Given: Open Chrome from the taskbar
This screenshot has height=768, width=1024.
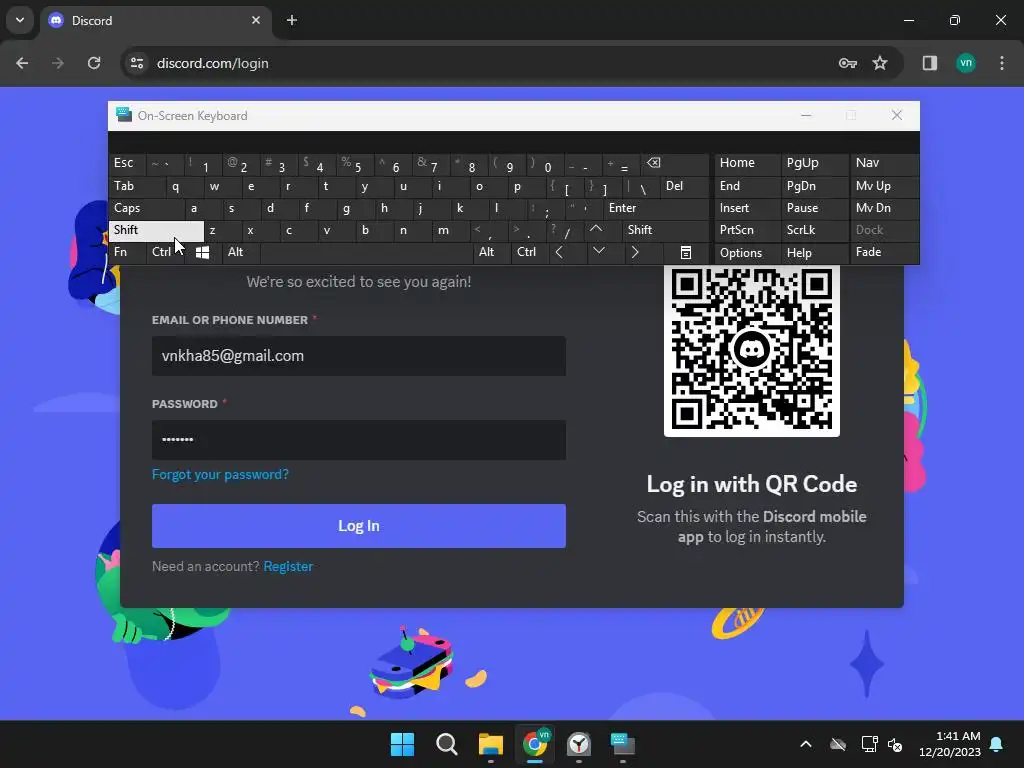Looking at the screenshot, I should [535, 744].
